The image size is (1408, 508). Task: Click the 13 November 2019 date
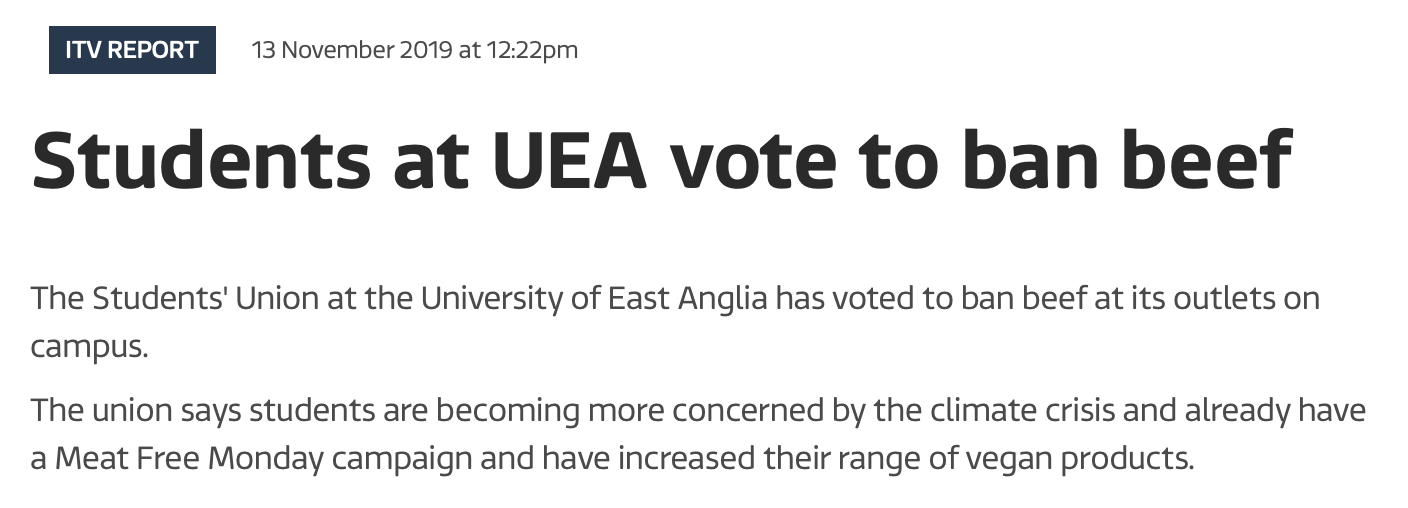click(351, 50)
